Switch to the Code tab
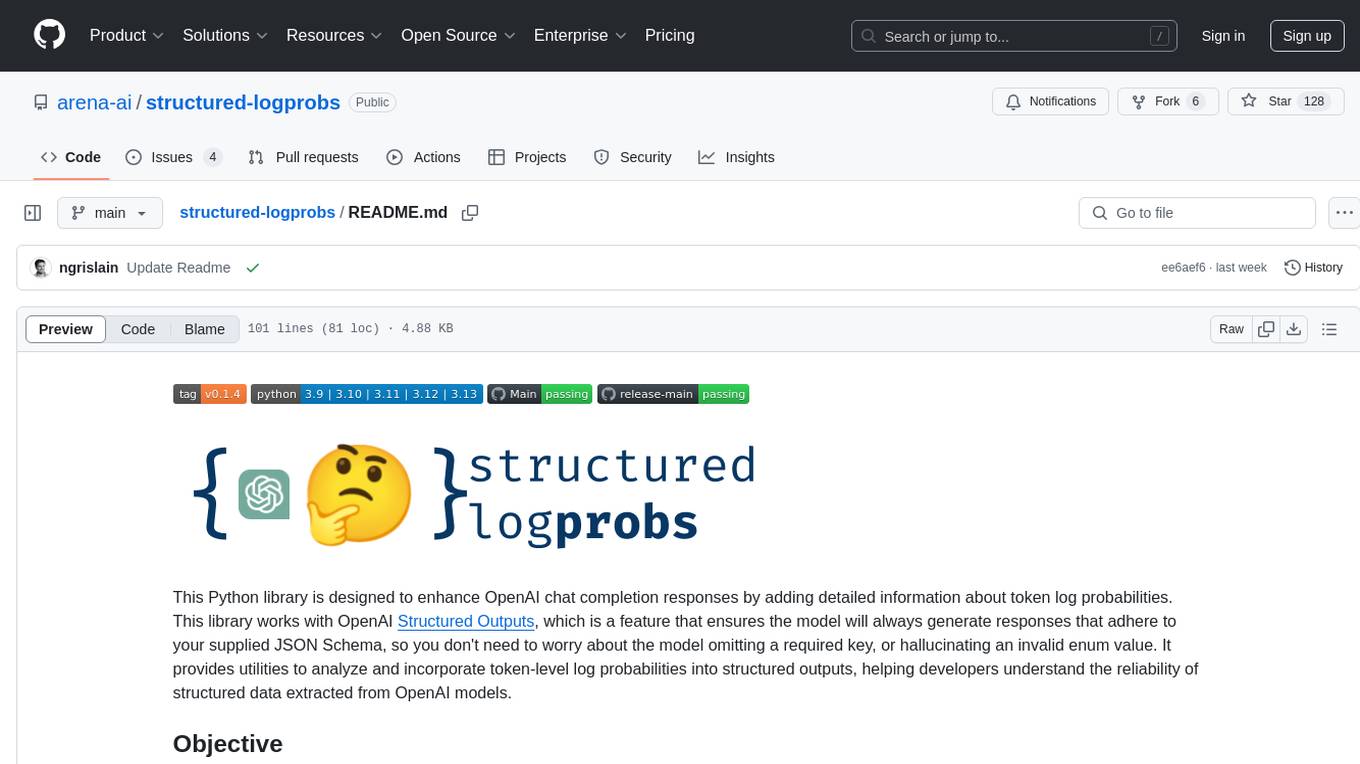 [71, 157]
